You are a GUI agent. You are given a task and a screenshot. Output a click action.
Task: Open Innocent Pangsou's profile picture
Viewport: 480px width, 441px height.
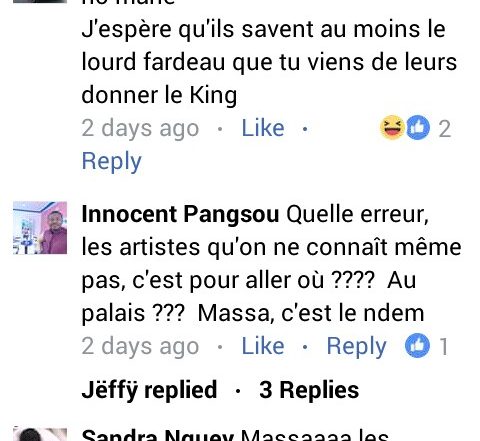coord(40,228)
